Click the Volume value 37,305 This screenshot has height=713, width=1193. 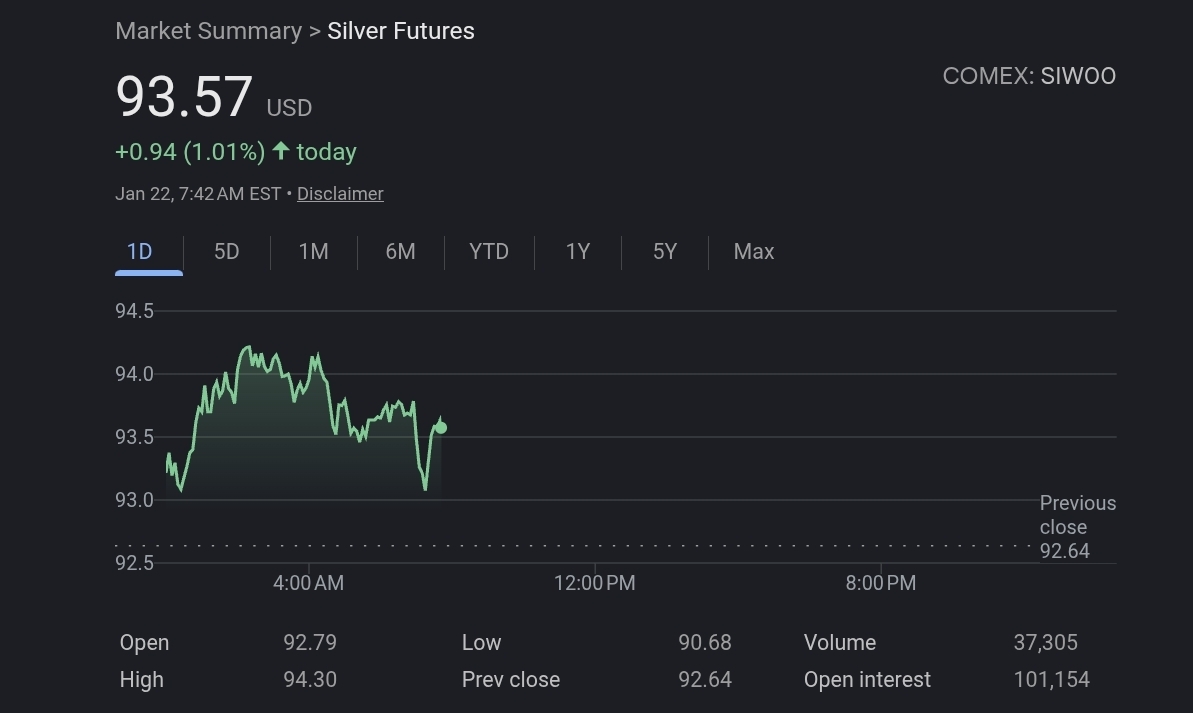pyautogui.click(x=1045, y=643)
